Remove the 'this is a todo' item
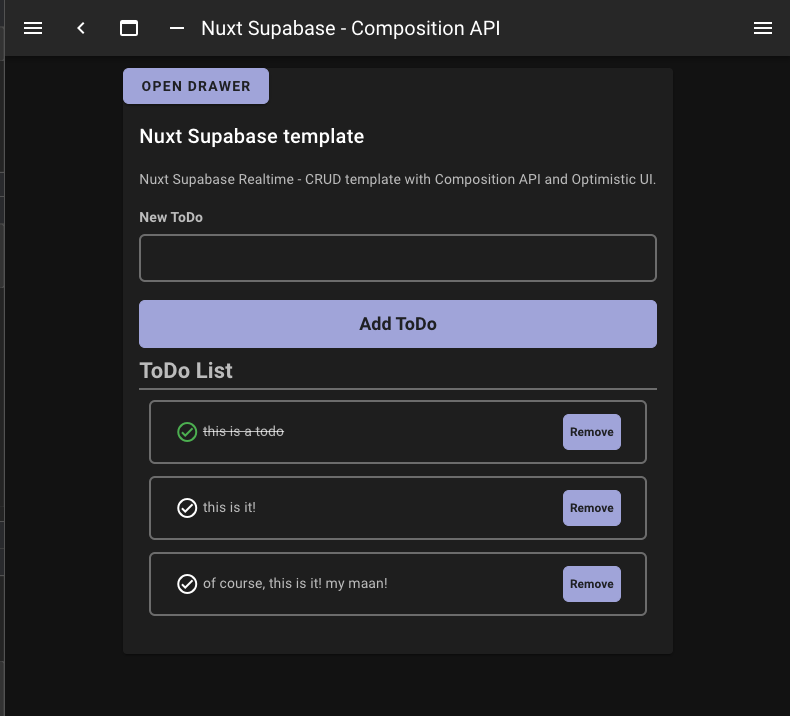Image resolution: width=790 pixels, height=716 pixels. (592, 432)
